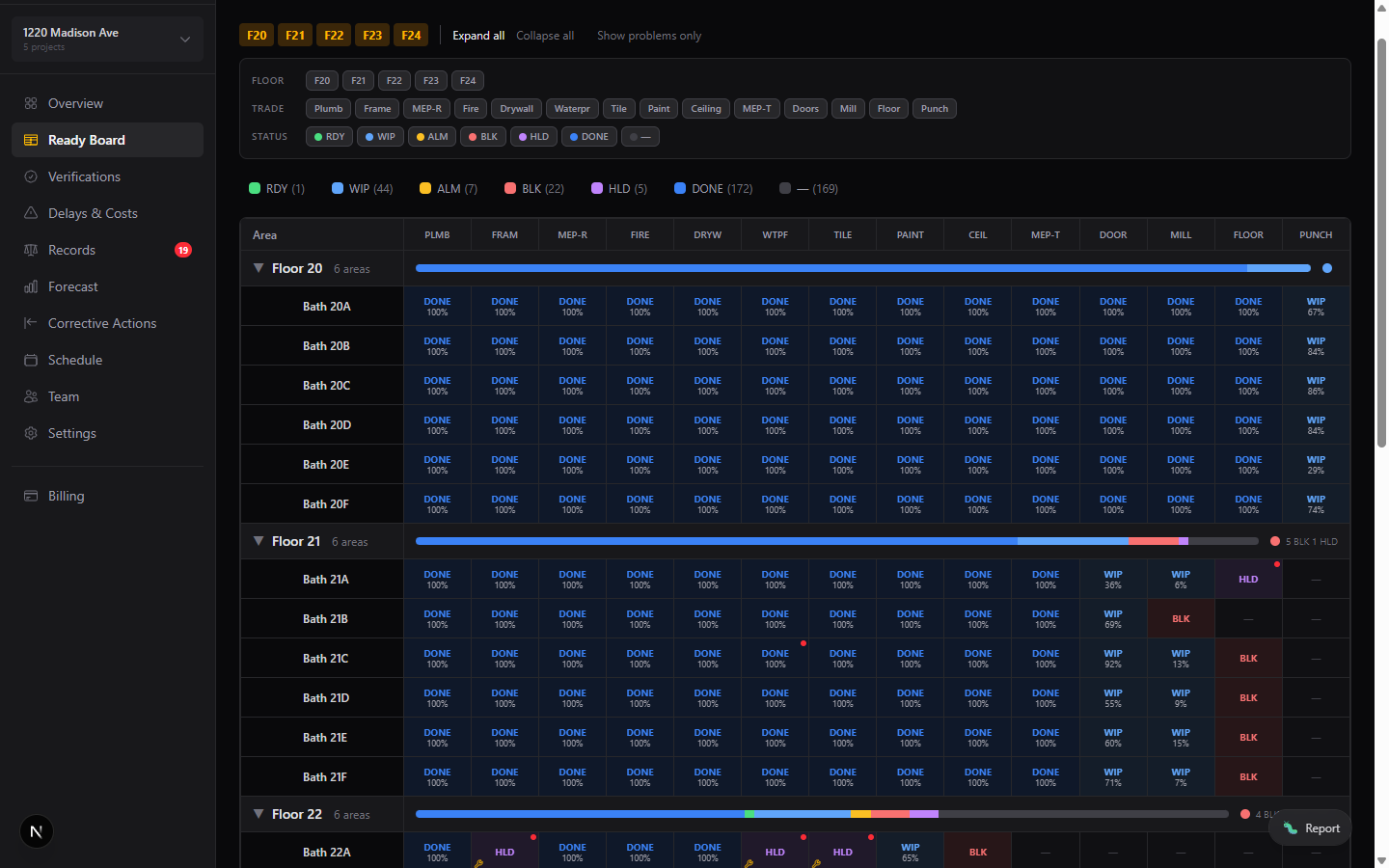
Task: Toggle the F22 floor filter chip
Action: click(394, 81)
